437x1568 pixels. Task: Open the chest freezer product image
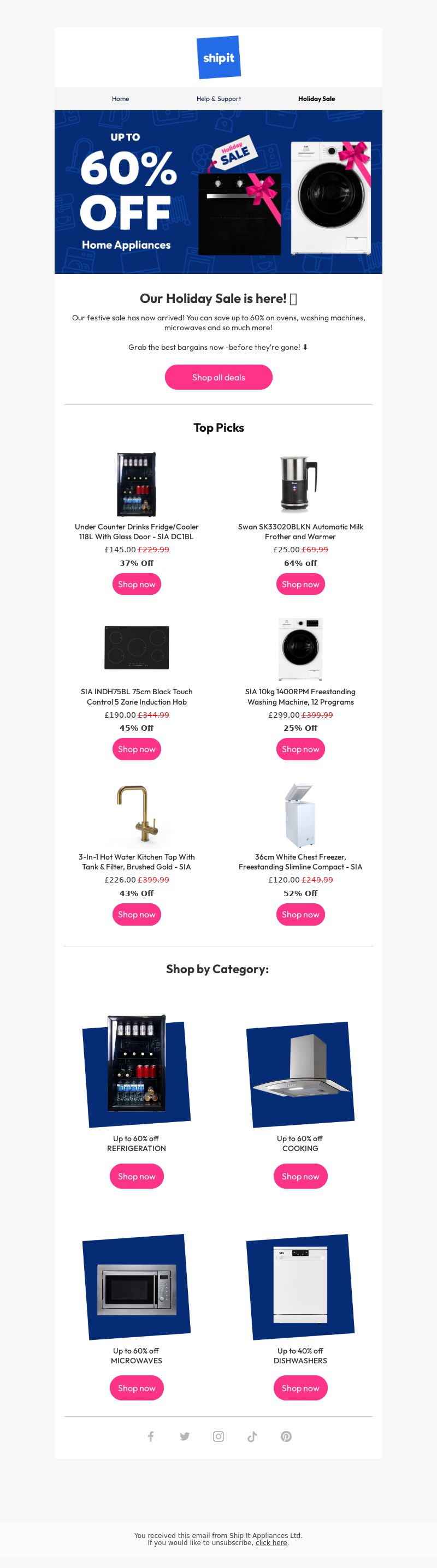300,814
